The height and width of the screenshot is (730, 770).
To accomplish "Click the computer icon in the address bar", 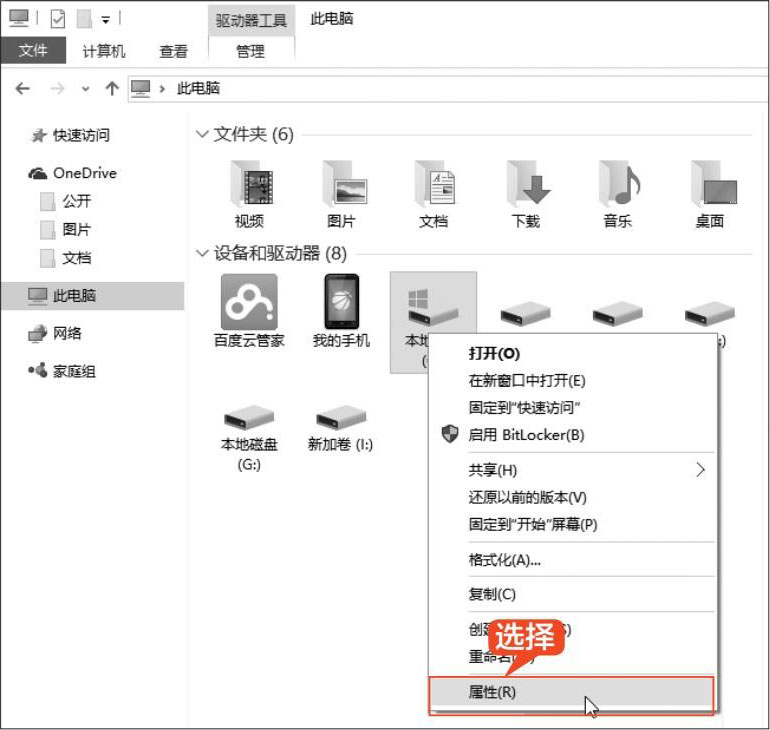I will point(140,89).
